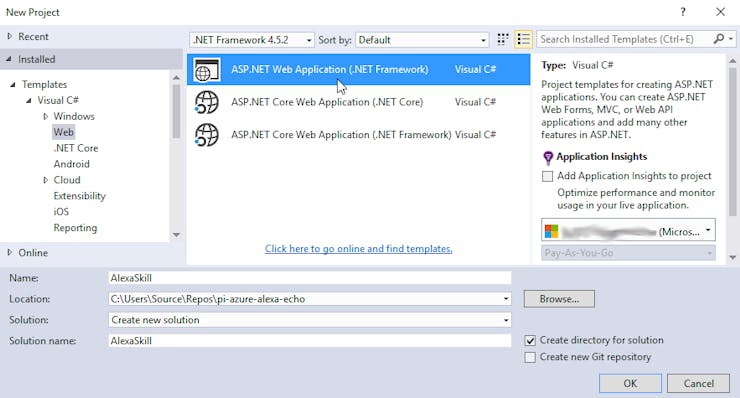
Task: Expand the Recent section
Action: (10, 36)
